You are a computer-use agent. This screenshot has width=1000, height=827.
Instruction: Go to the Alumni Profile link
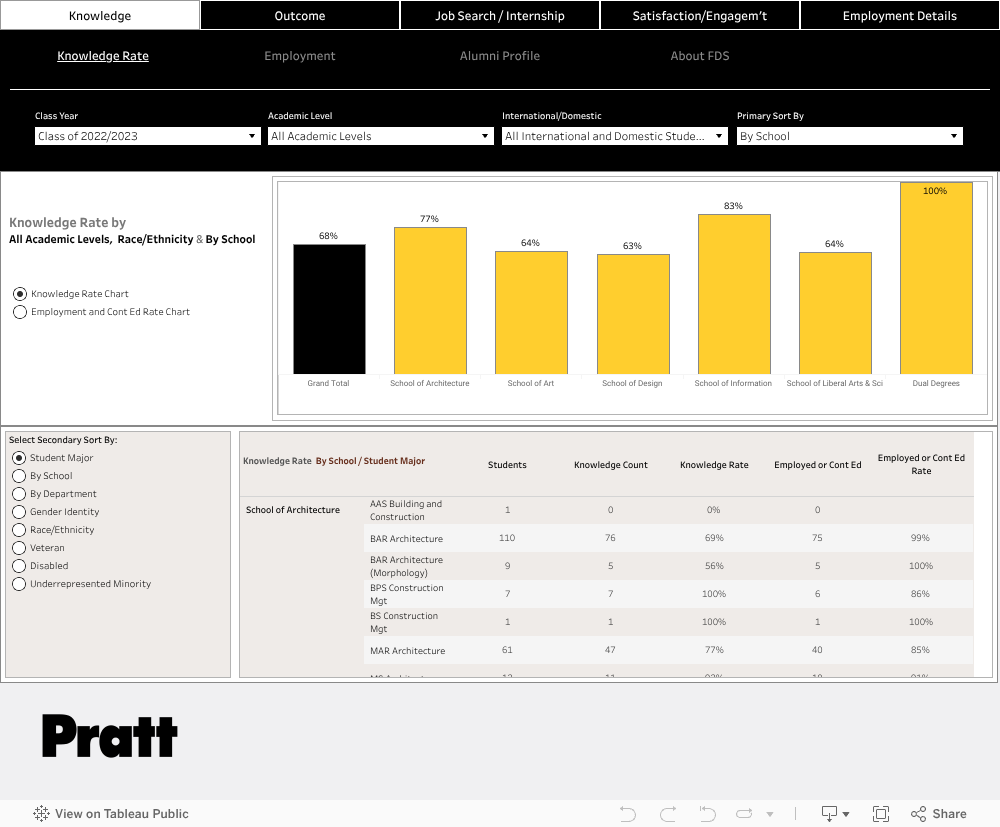pyautogui.click(x=500, y=56)
